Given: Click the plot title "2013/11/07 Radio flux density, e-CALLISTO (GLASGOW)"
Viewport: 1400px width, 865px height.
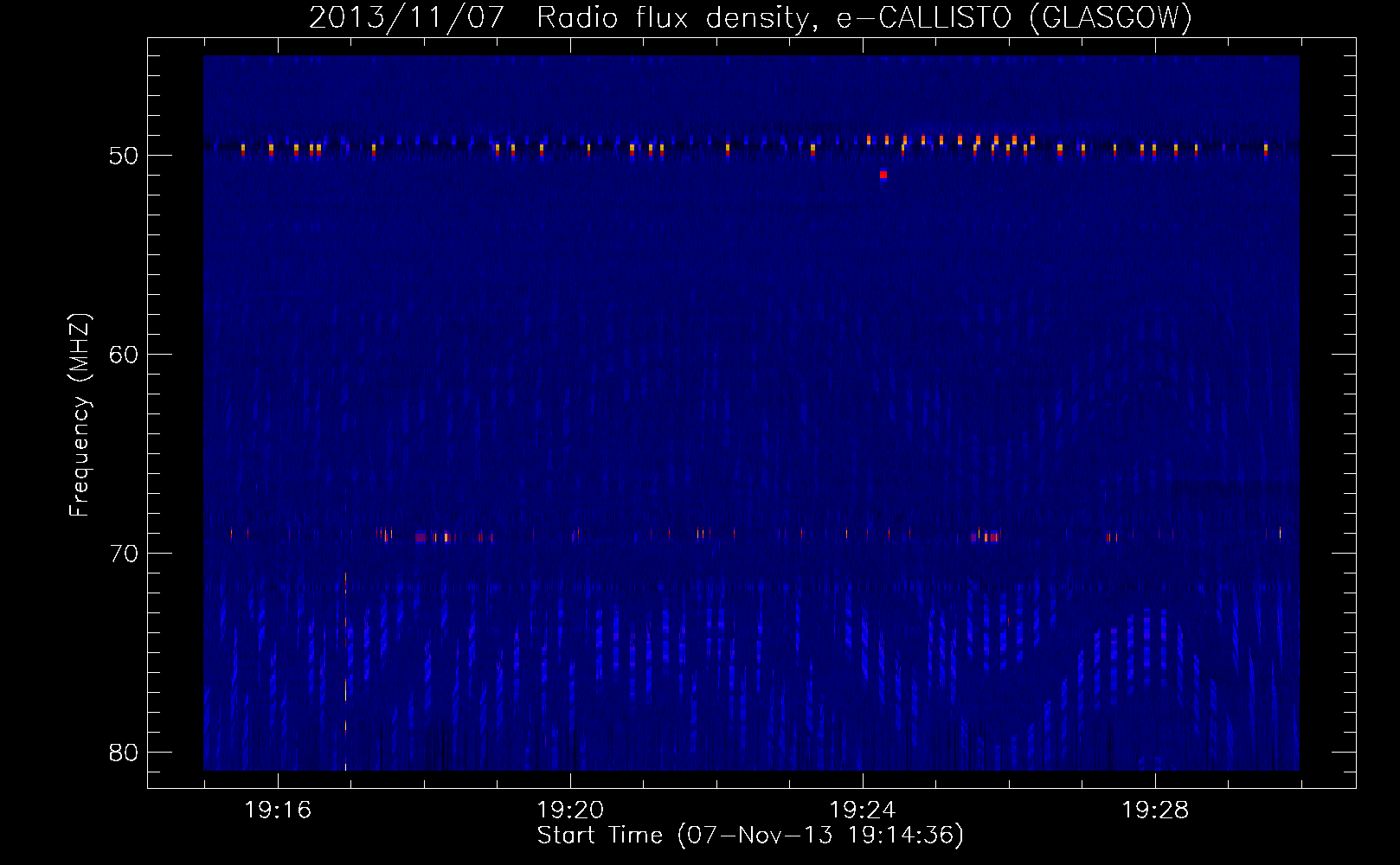Looking at the screenshot, I should coord(750,17).
